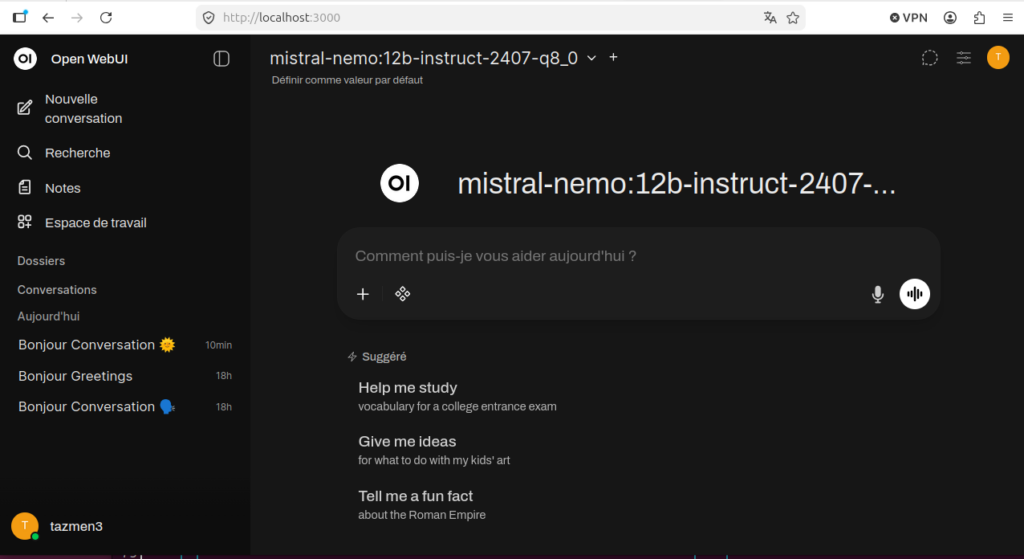Screen dimensions: 1024x559
Task: Open the browser translate page icon
Action: click(x=769, y=18)
